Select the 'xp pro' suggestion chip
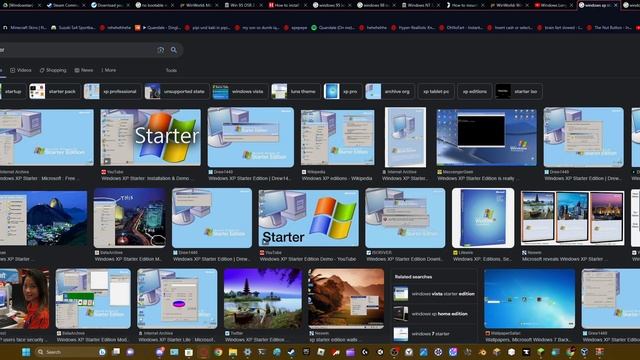Viewport: 640px width, 360px height. point(342,91)
